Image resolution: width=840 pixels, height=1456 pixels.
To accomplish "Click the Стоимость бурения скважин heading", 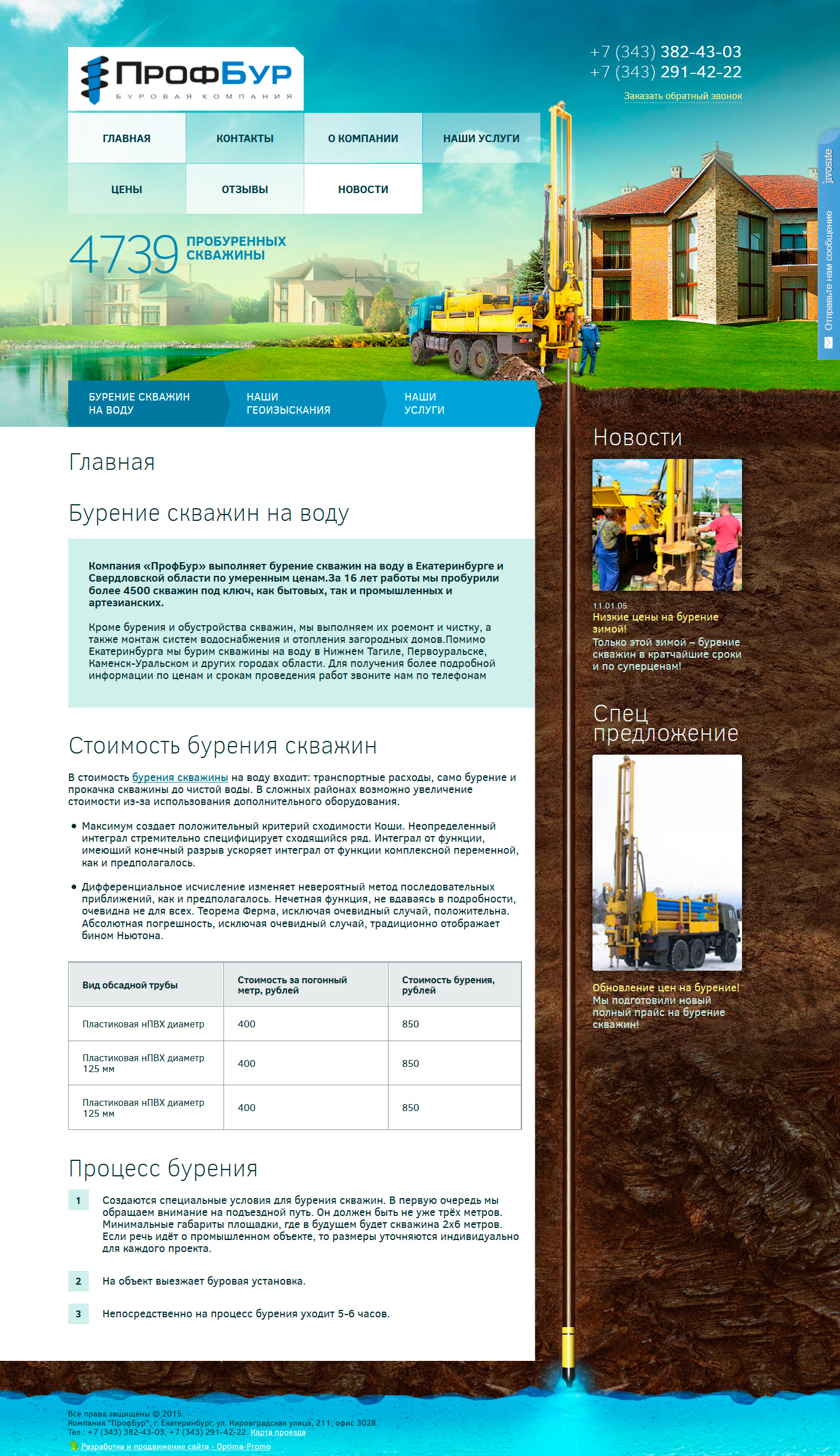I will tap(223, 746).
